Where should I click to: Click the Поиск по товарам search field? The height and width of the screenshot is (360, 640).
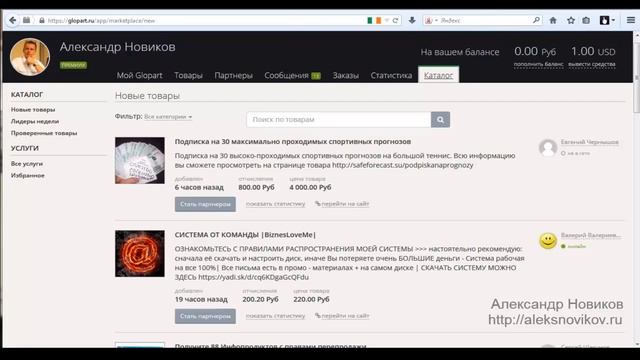(x=338, y=120)
